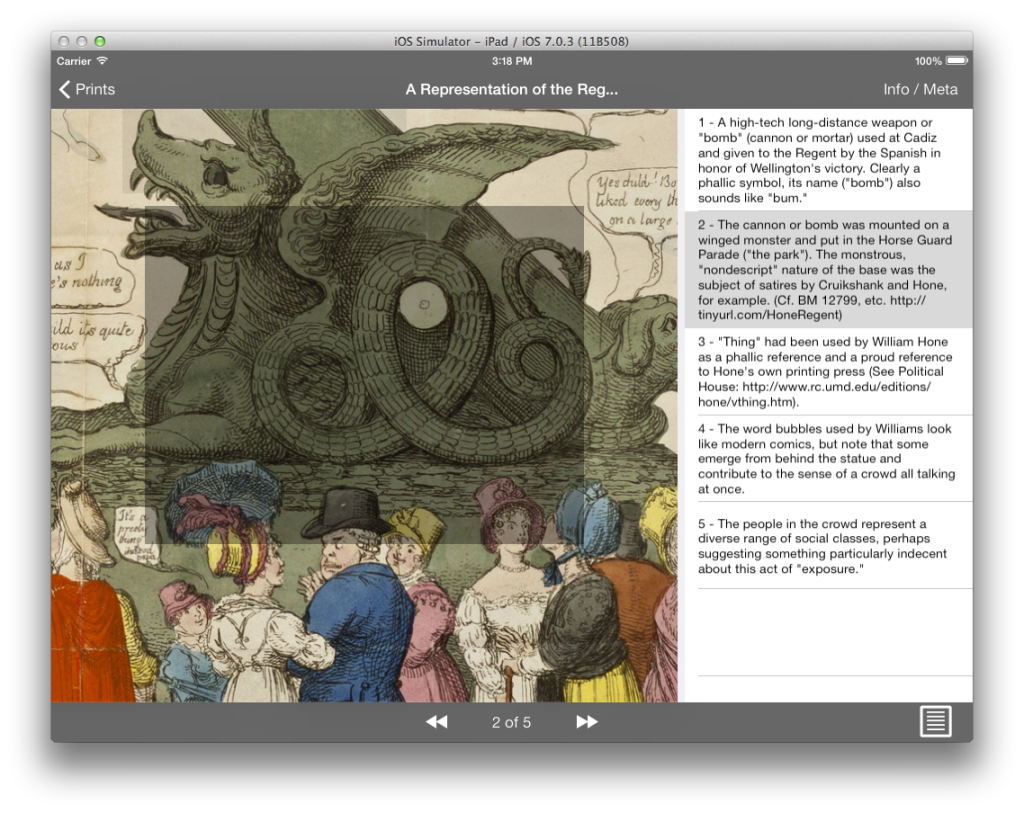Click the title "A Representation of the Reg..."
Viewport: 1024px width, 813px height.
511,89
